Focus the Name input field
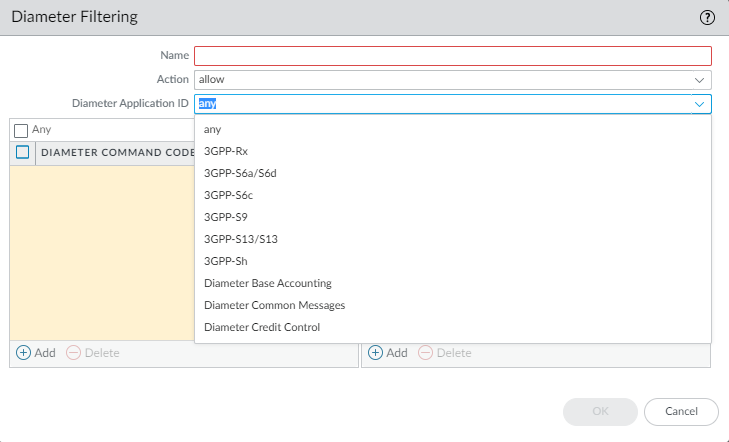 coord(452,56)
